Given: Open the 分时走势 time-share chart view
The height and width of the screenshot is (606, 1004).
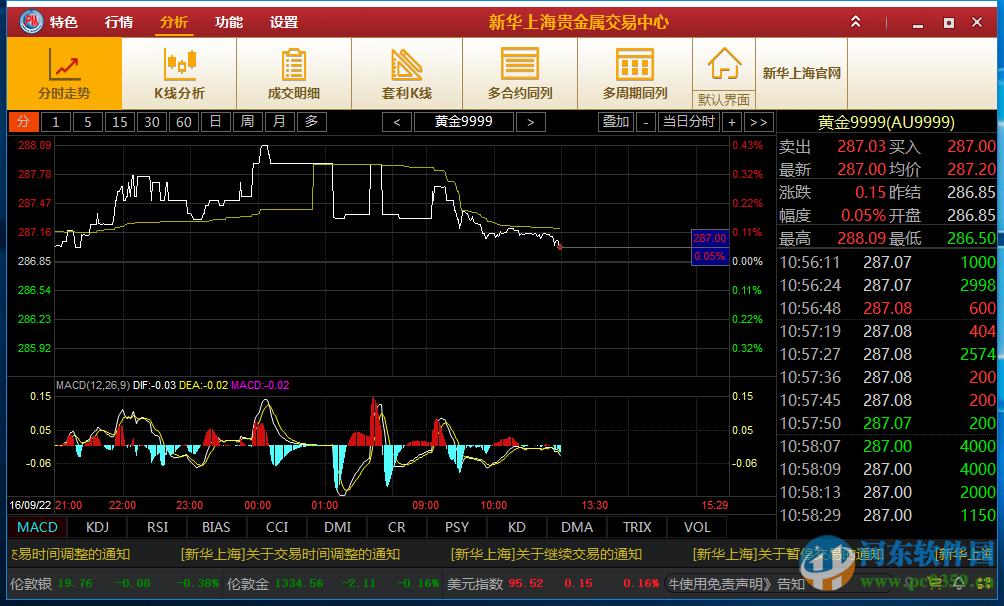Looking at the screenshot, I should (64, 73).
